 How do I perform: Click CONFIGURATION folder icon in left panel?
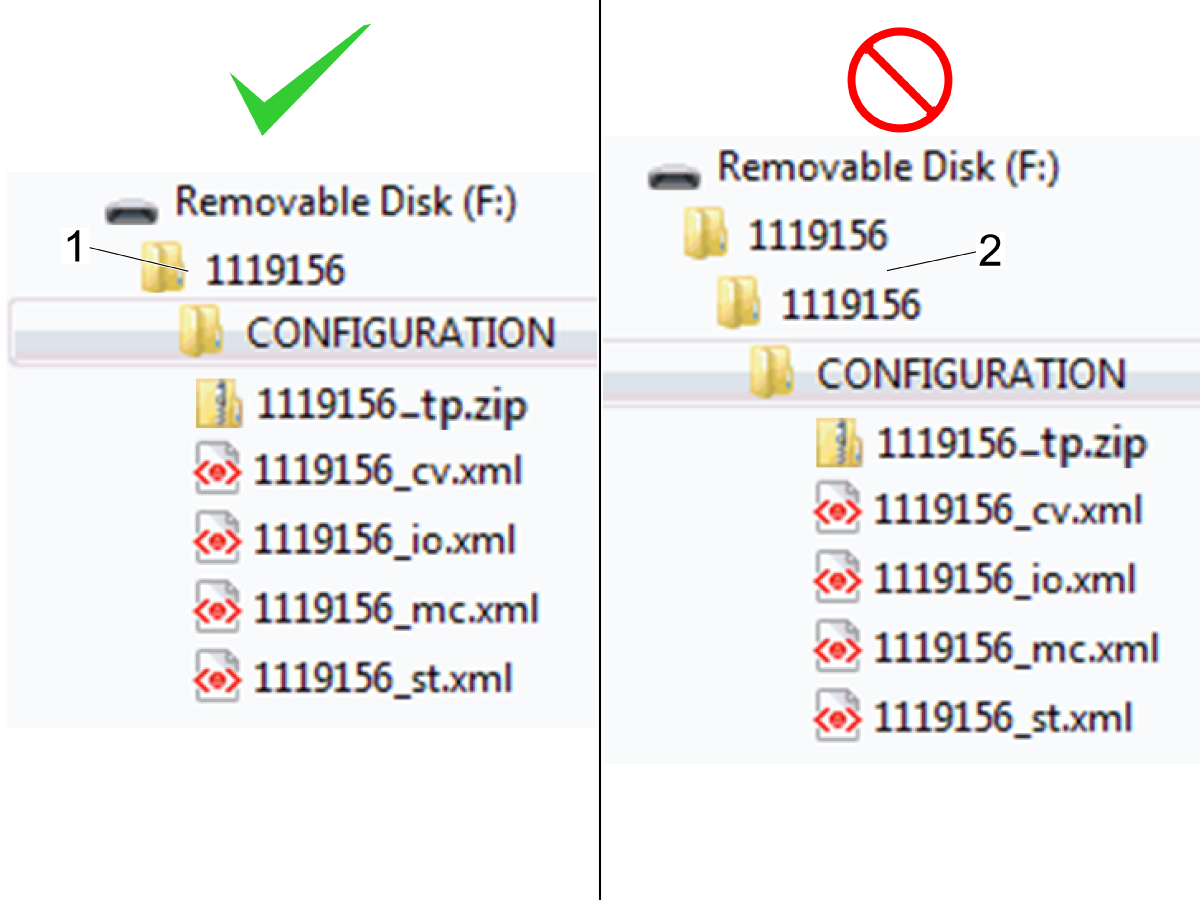201,332
